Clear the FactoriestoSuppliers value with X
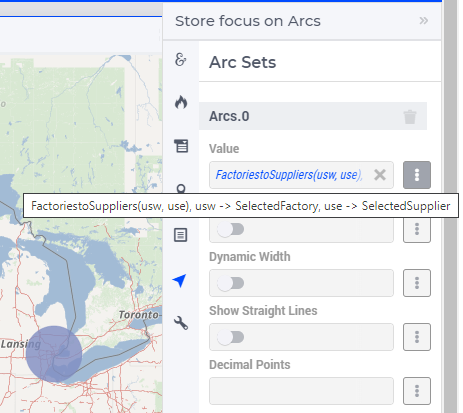 click(x=380, y=175)
